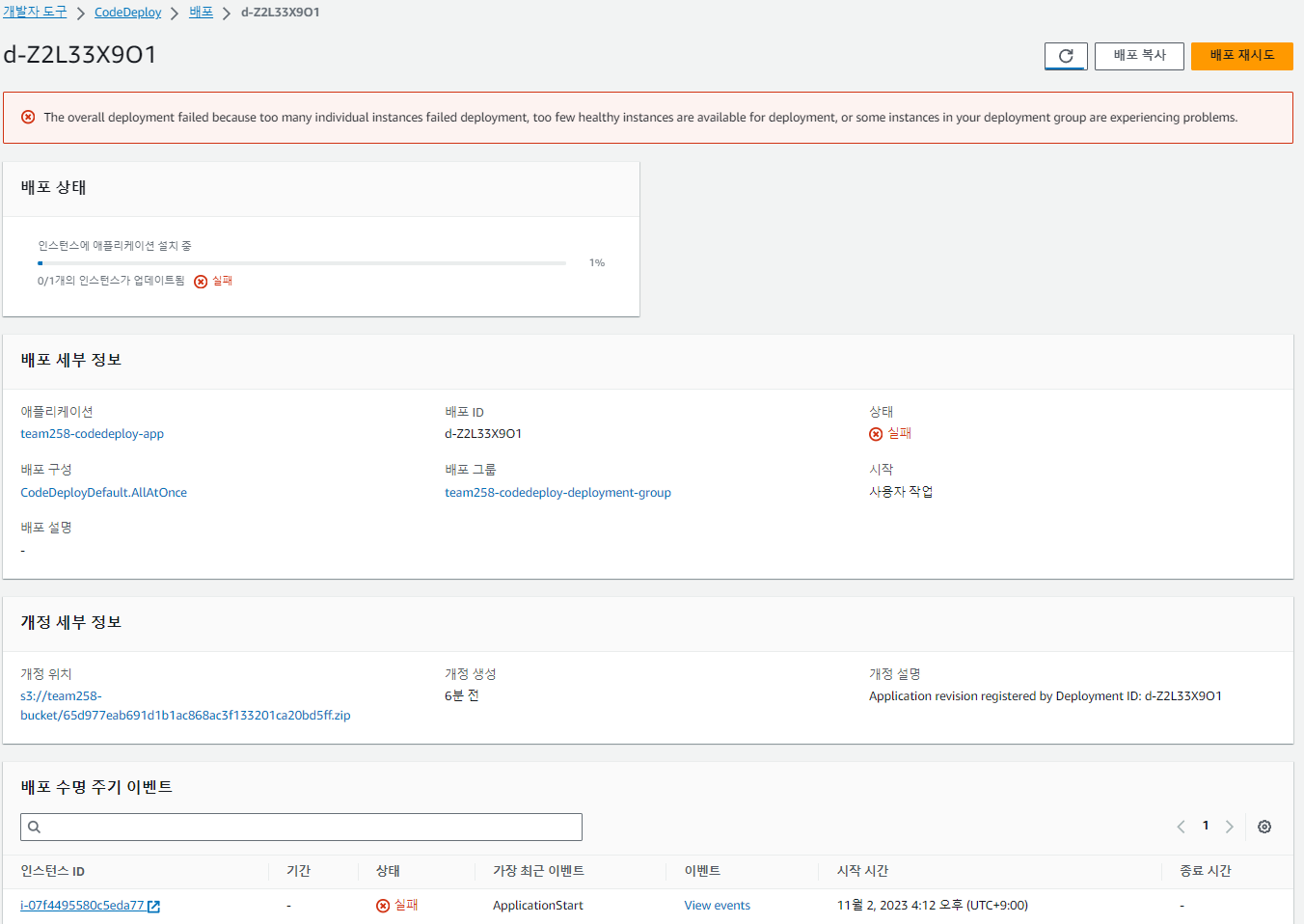The height and width of the screenshot is (924, 1304).
Task: Click the 사용자 작업 initiator value
Action: click(x=901, y=492)
